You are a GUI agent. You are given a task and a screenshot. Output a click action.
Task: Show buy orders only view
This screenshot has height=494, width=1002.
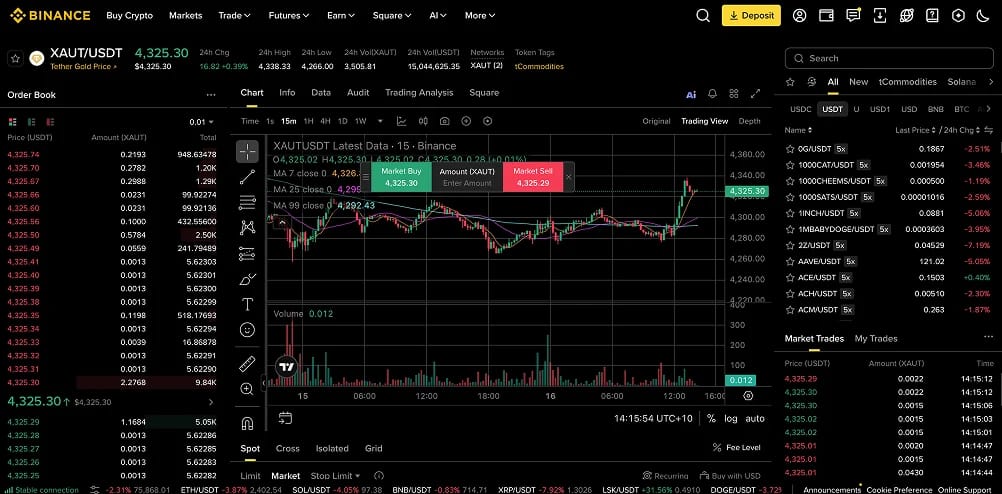coord(31,121)
